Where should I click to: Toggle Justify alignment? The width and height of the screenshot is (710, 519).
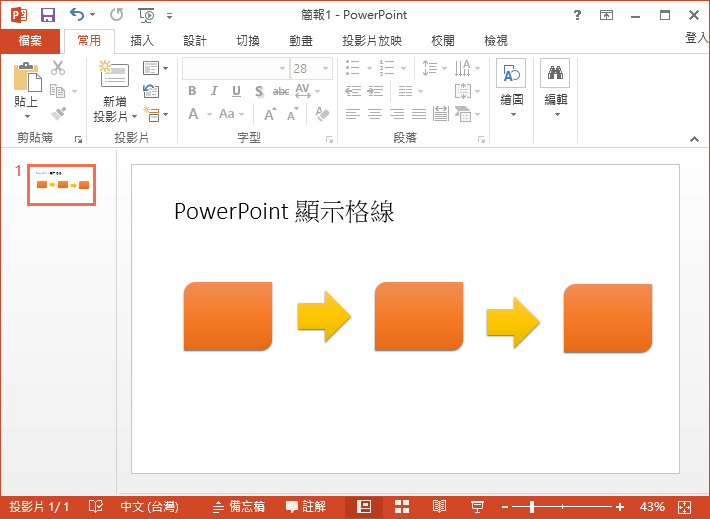point(419,114)
